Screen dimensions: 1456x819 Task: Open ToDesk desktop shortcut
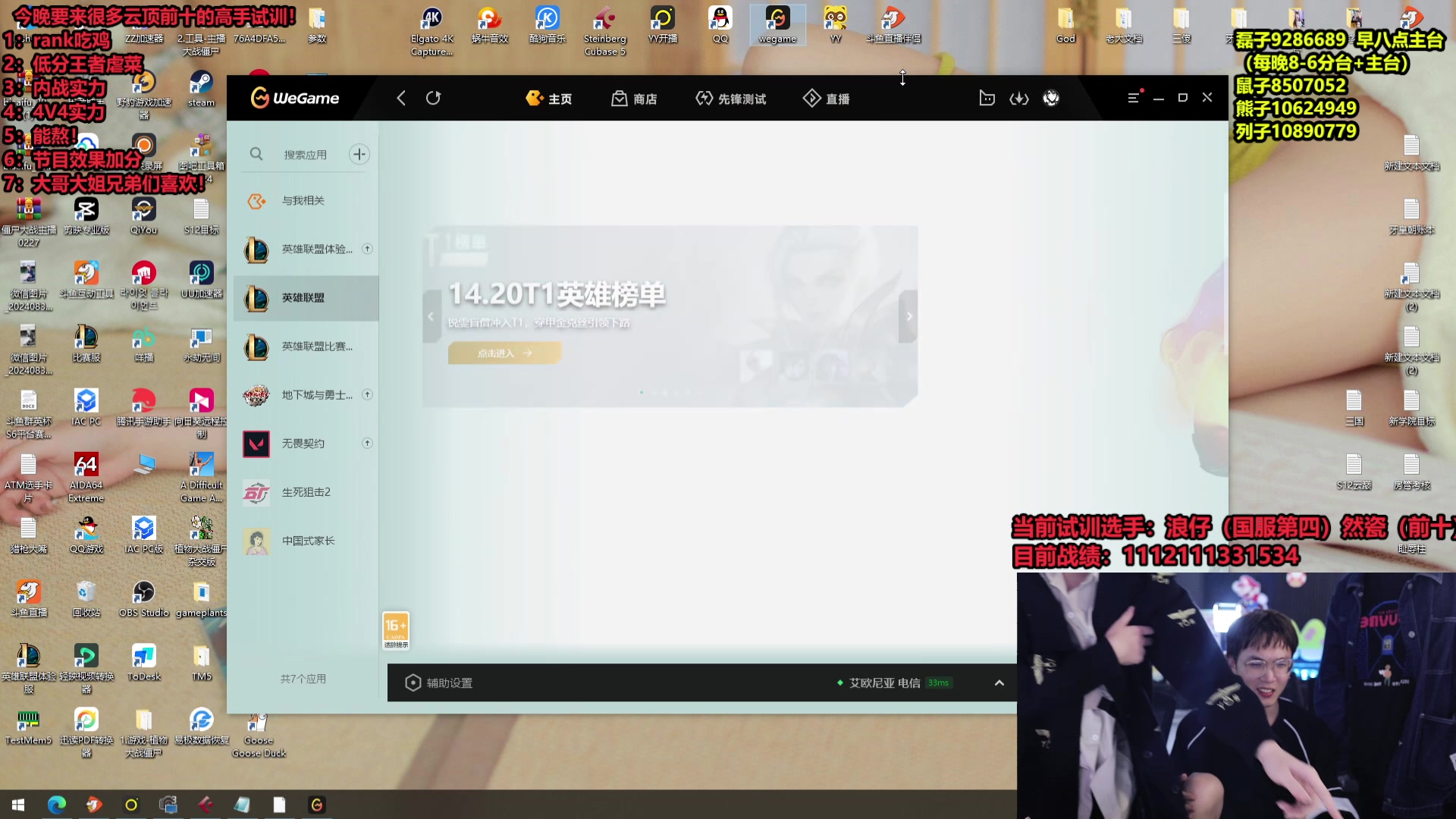143,663
